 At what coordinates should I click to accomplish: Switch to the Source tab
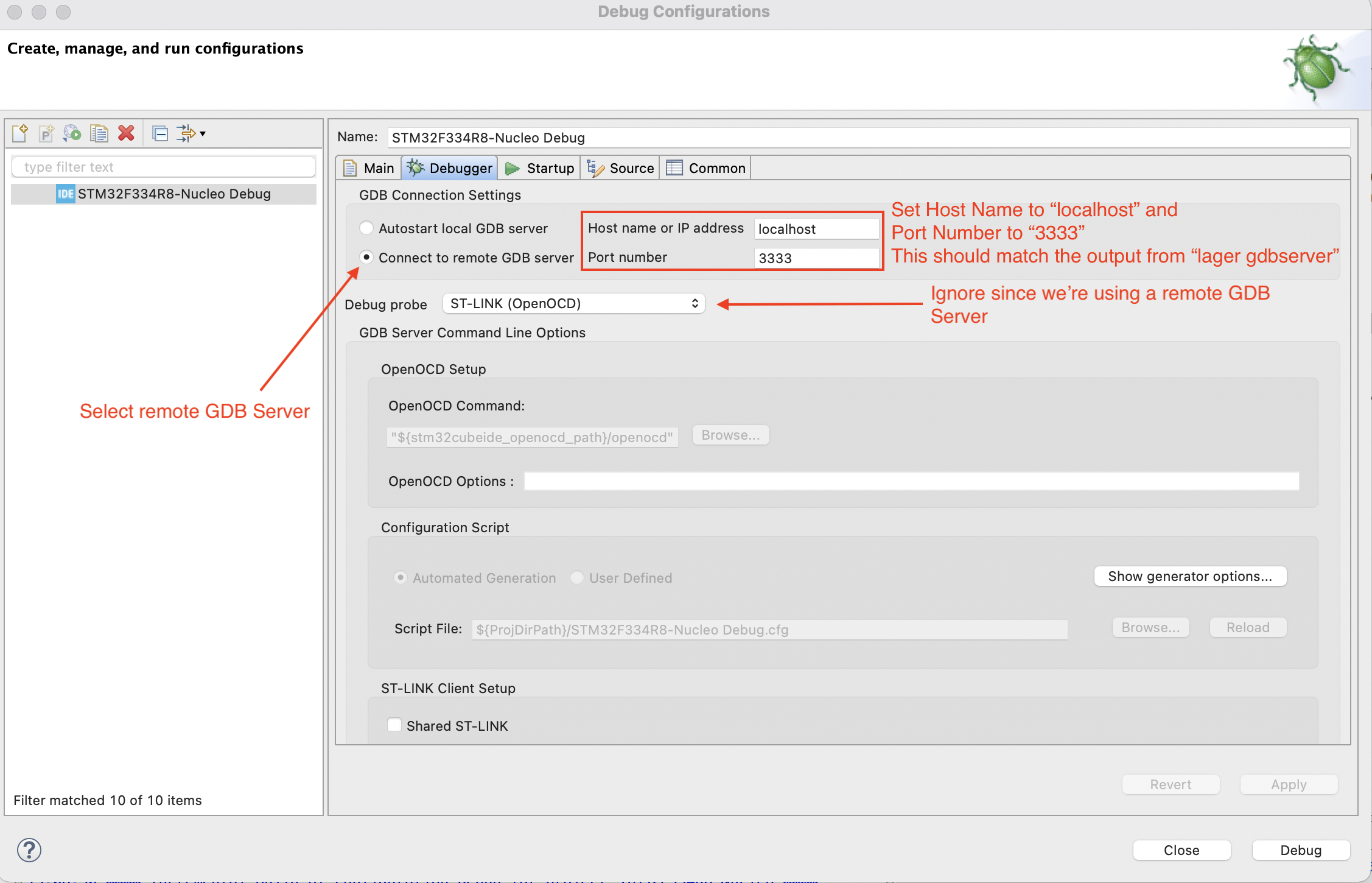pos(620,168)
